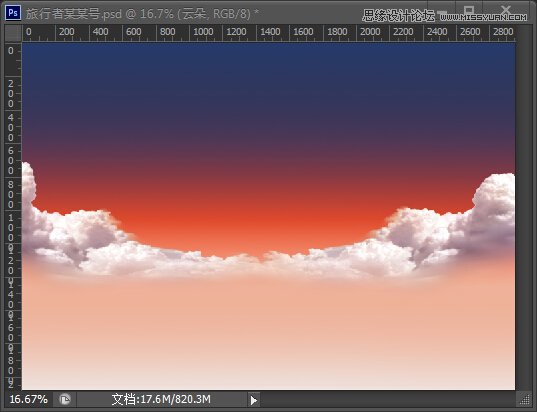
Task: Click the 2000 mark on horizontal ruler
Action: pyautogui.click(x=370, y=32)
